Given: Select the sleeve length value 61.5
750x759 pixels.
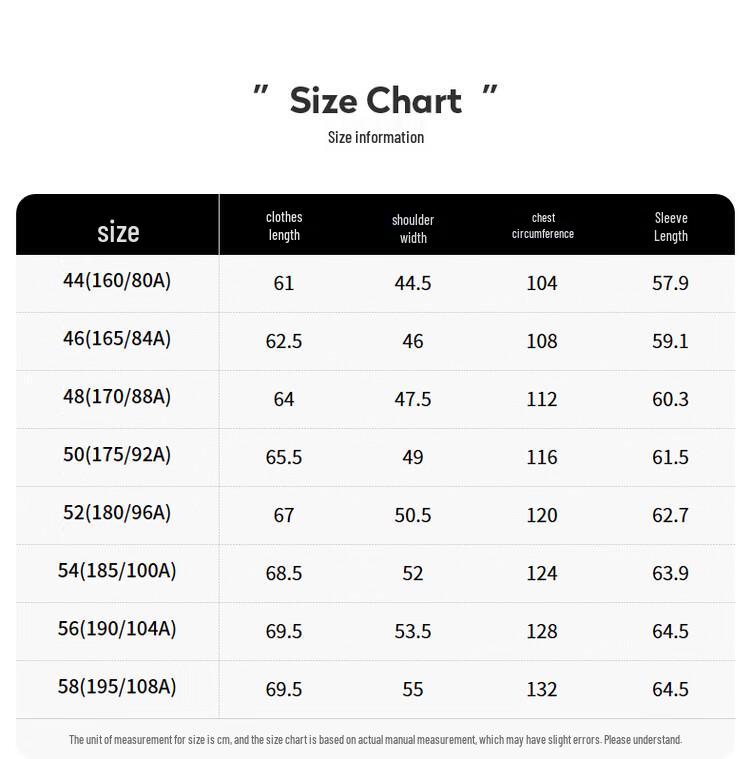Looking at the screenshot, I should (x=670, y=457).
